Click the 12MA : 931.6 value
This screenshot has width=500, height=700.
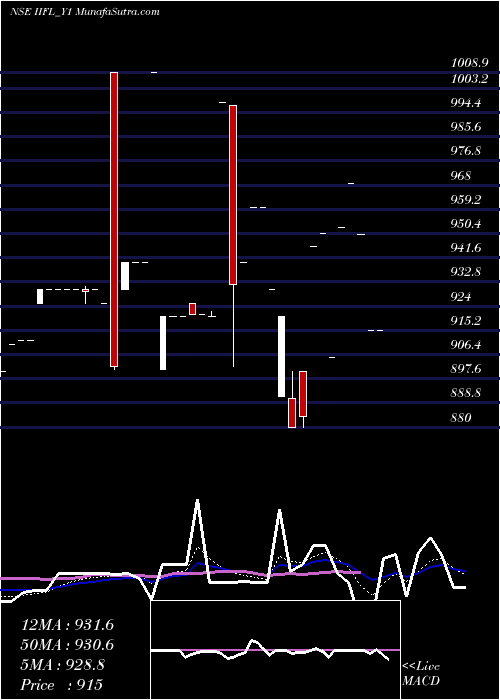point(67,625)
